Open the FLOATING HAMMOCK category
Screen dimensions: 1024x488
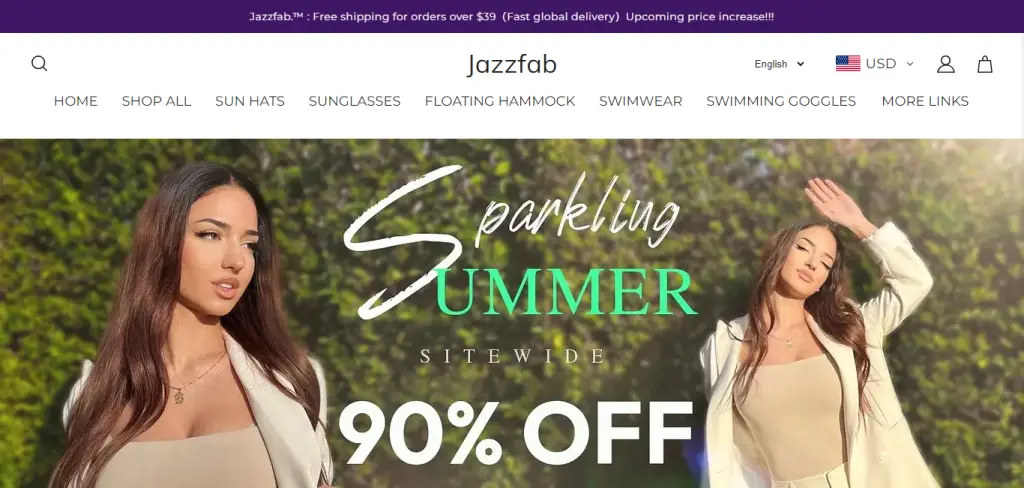[500, 101]
